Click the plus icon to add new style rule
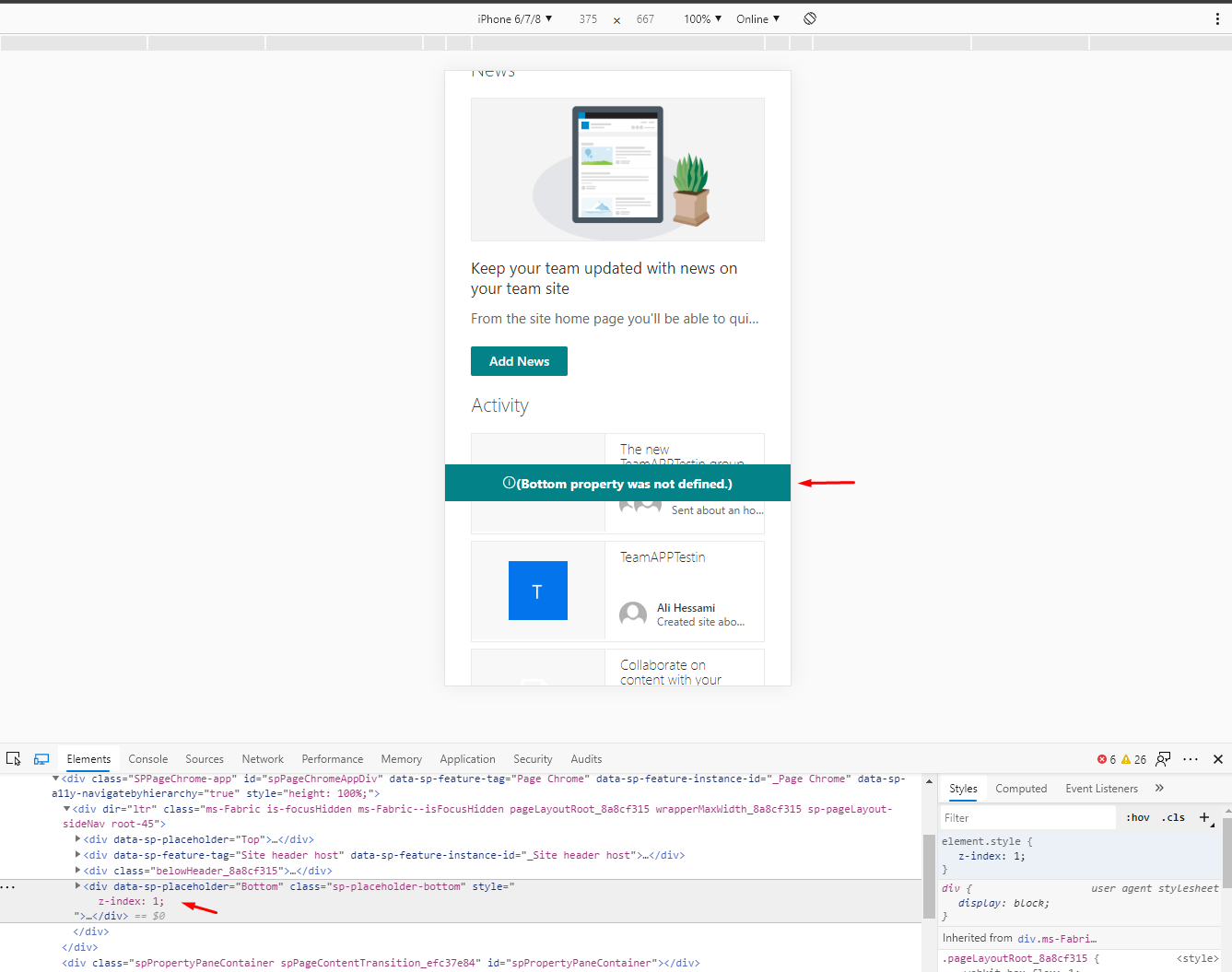Screen dimensions: 1232x972 click(1205, 817)
